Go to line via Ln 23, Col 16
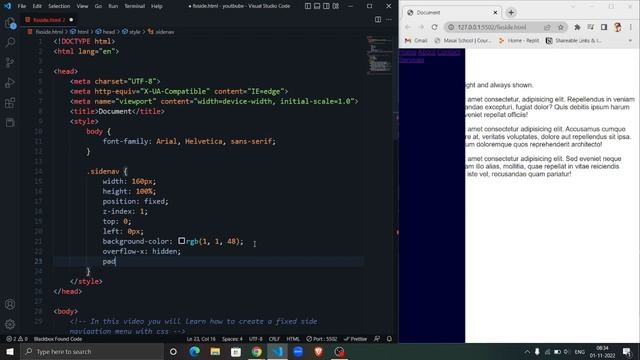The height and width of the screenshot is (360, 640). coord(201,339)
